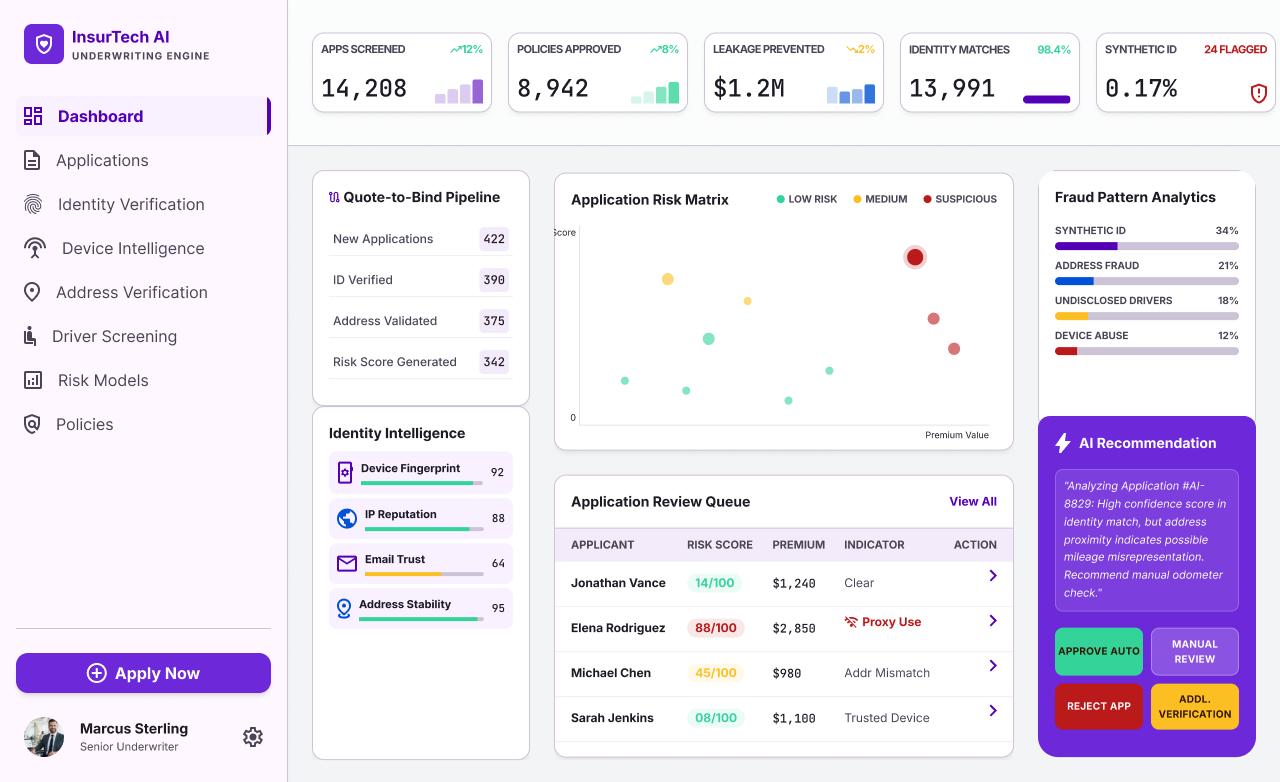Click the Synthetic ID 34% progress bar
The image size is (1280, 782).
[1147, 246]
